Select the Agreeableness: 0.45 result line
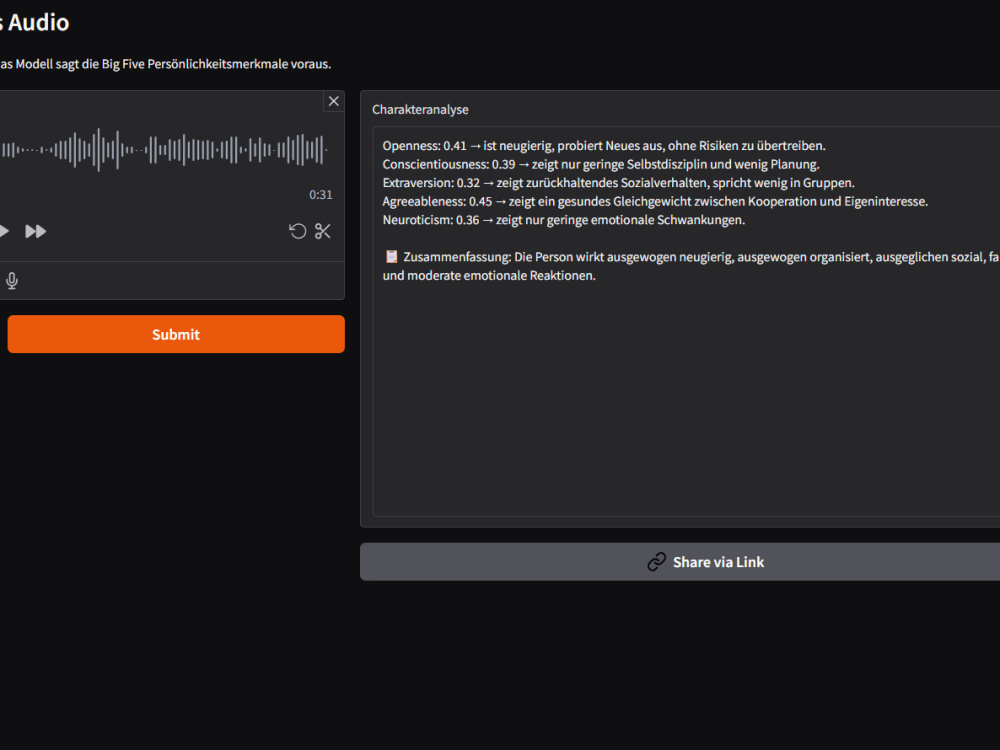 coord(655,202)
